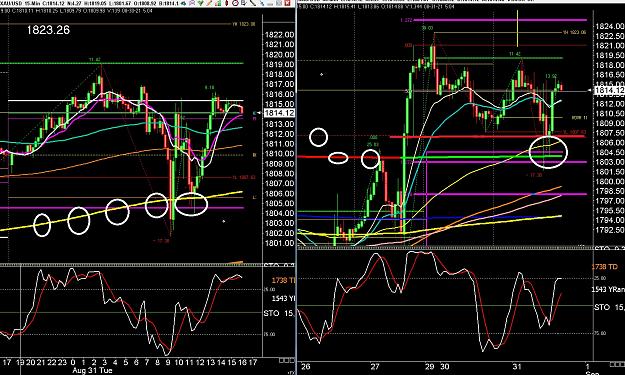Click the 1823.26 text label on left chart
Viewport: 625px width, 375px height.
48,30
